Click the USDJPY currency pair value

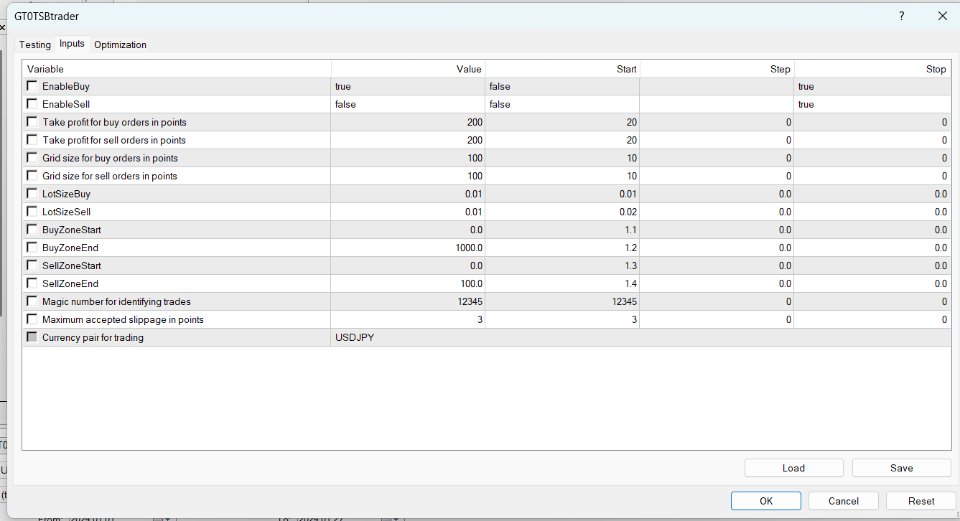coord(352,338)
